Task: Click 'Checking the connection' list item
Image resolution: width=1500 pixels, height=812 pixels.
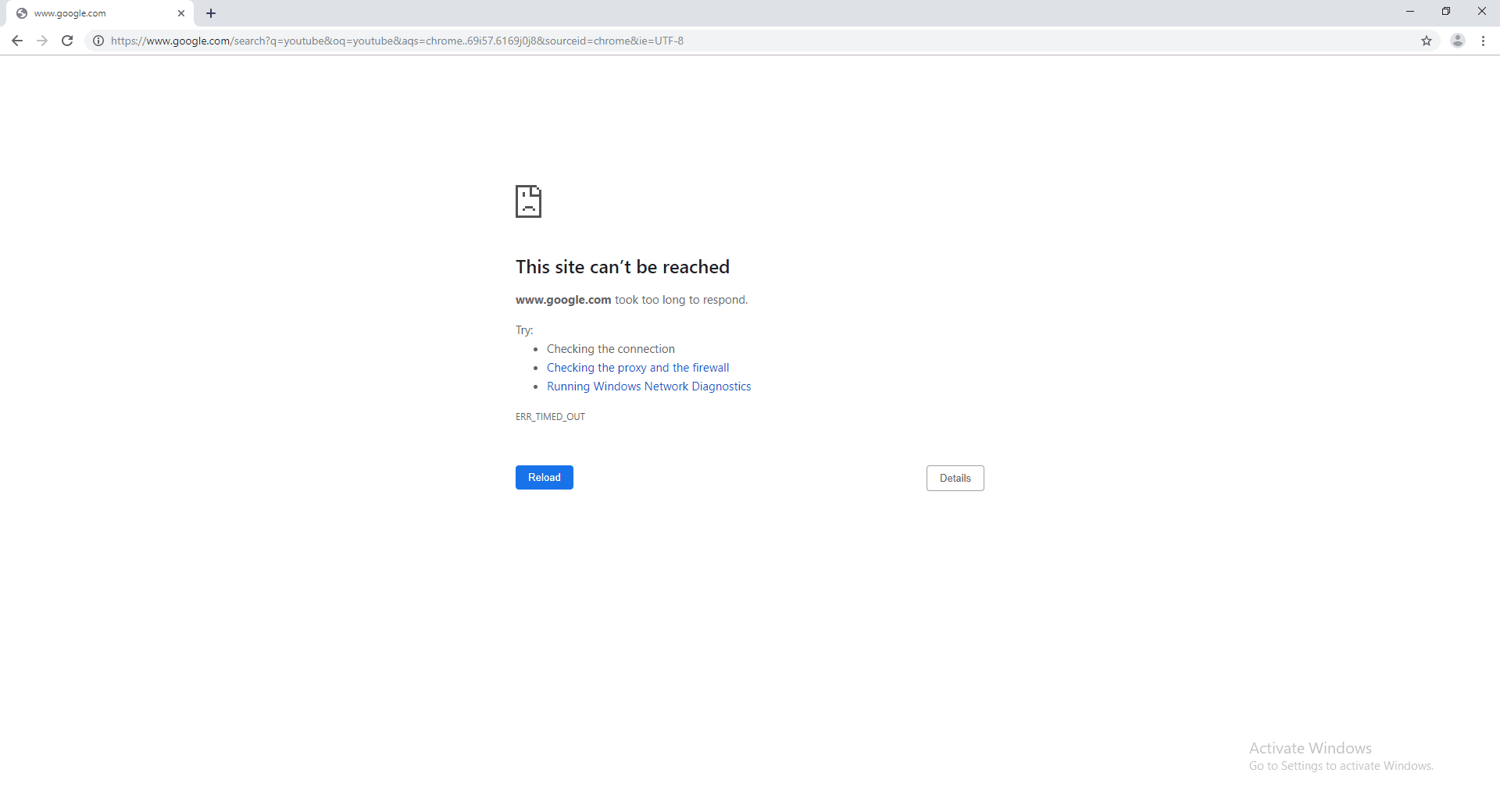Action: tap(611, 349)
